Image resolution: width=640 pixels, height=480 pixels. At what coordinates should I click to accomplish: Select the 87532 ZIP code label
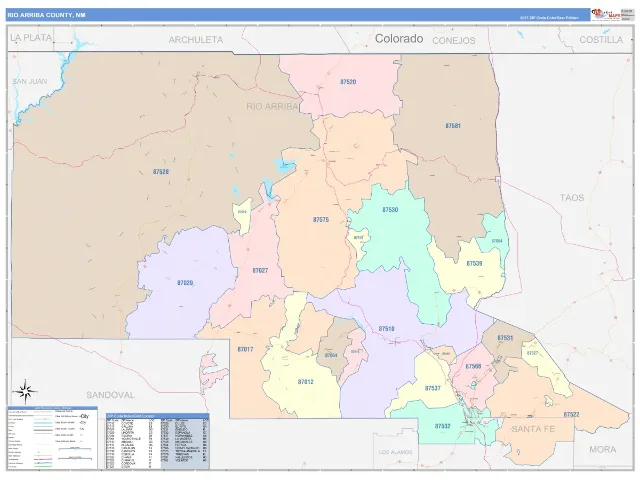tap(442, 426)
